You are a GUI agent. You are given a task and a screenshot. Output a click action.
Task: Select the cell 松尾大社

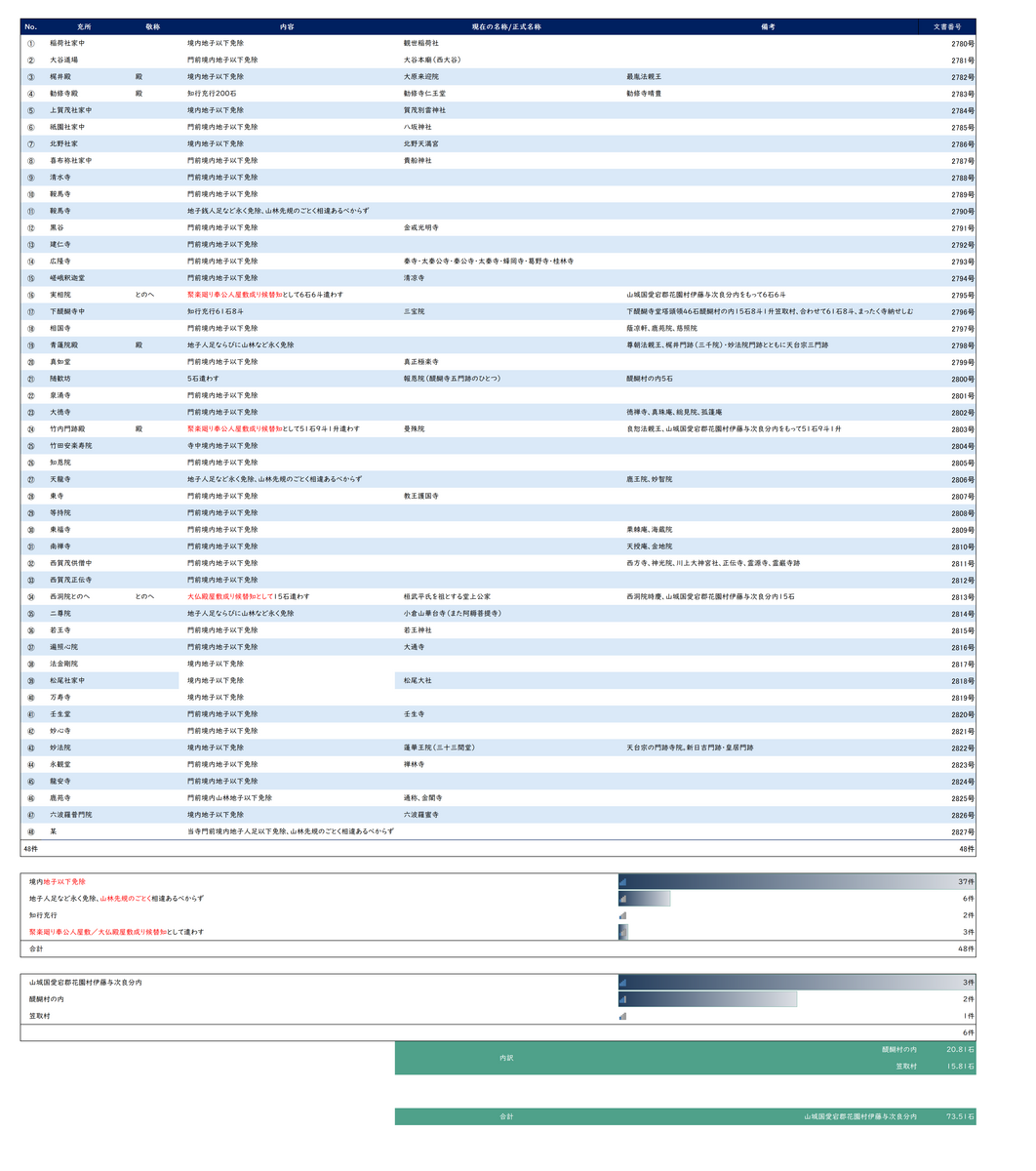[418, 680]
